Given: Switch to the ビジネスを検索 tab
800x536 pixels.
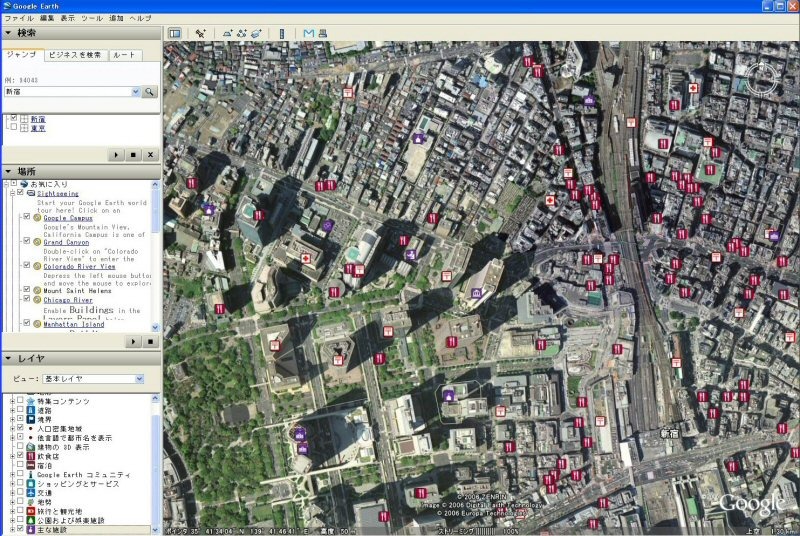Looking at the screenshot, I should coord(76,55).
